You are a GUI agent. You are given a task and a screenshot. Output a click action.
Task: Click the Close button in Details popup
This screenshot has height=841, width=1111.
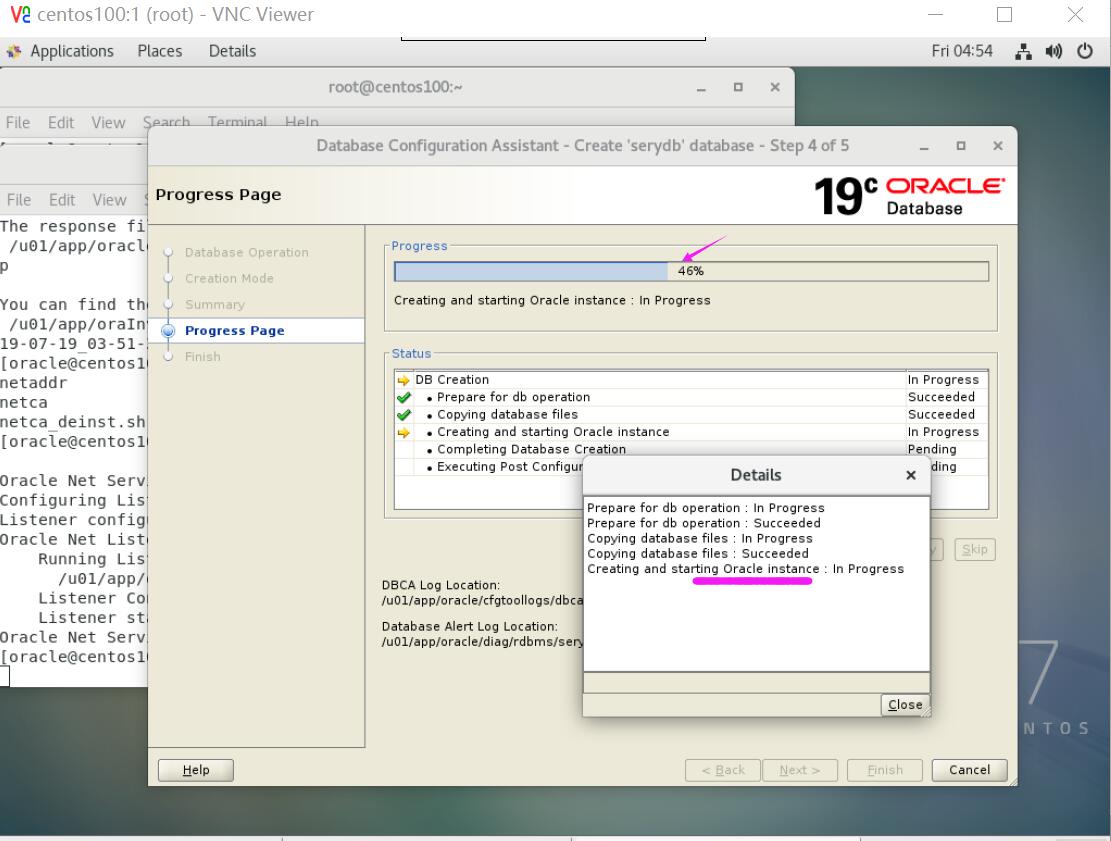click(905, 705)
